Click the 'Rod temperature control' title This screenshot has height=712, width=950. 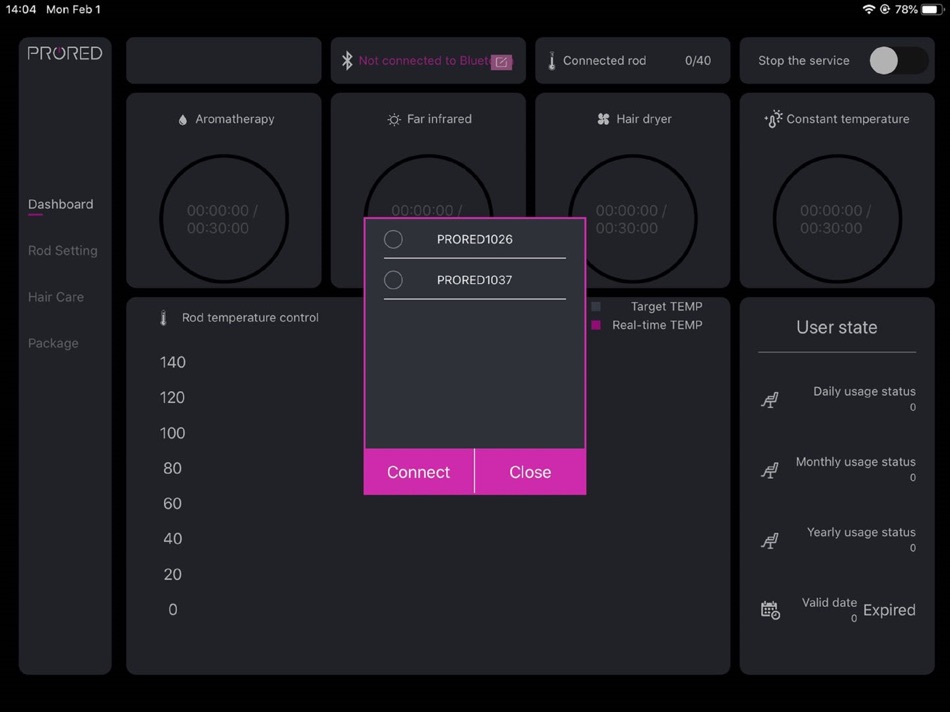(250, 318)
